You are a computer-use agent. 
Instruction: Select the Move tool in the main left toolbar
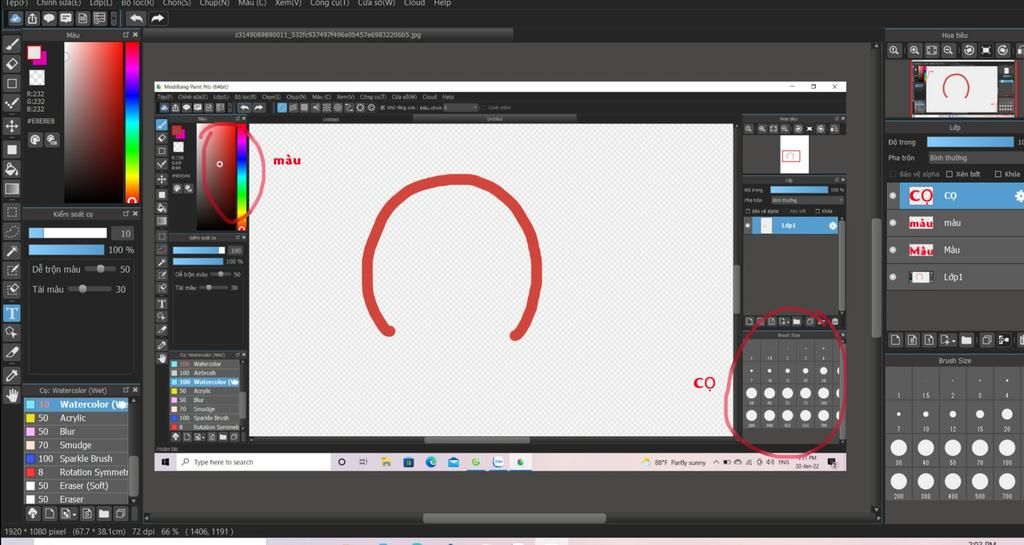[x=12, y=125]
